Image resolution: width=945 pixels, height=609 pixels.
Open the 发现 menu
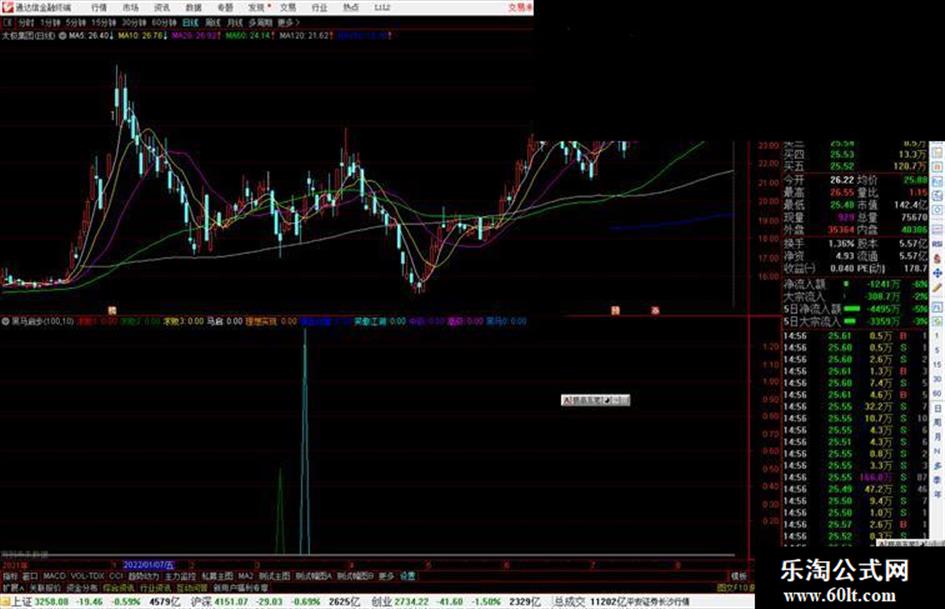[257, 7]
